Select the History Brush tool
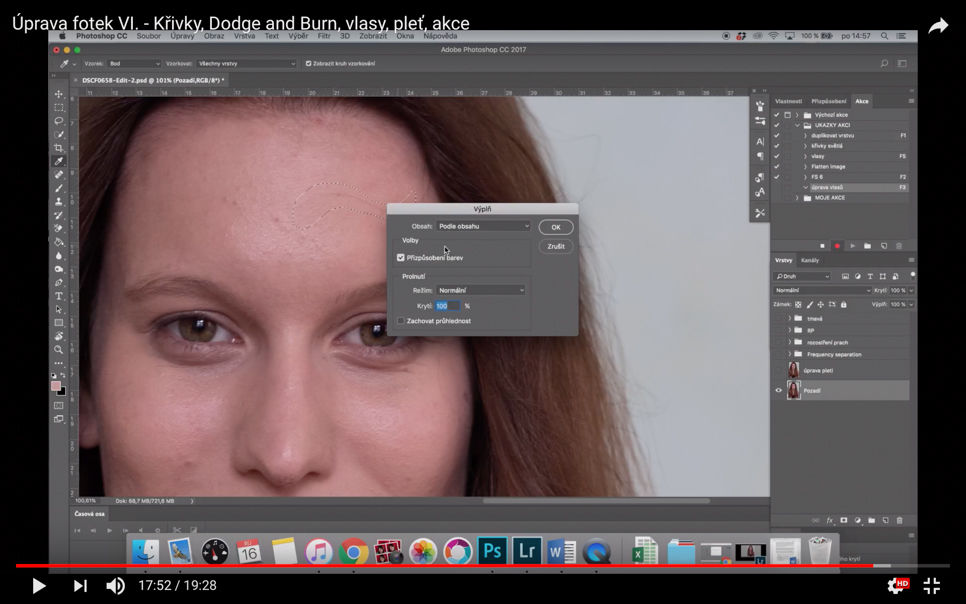Image resolution: width=966 pixels, height=604 pixels. (x=59, y=215)
